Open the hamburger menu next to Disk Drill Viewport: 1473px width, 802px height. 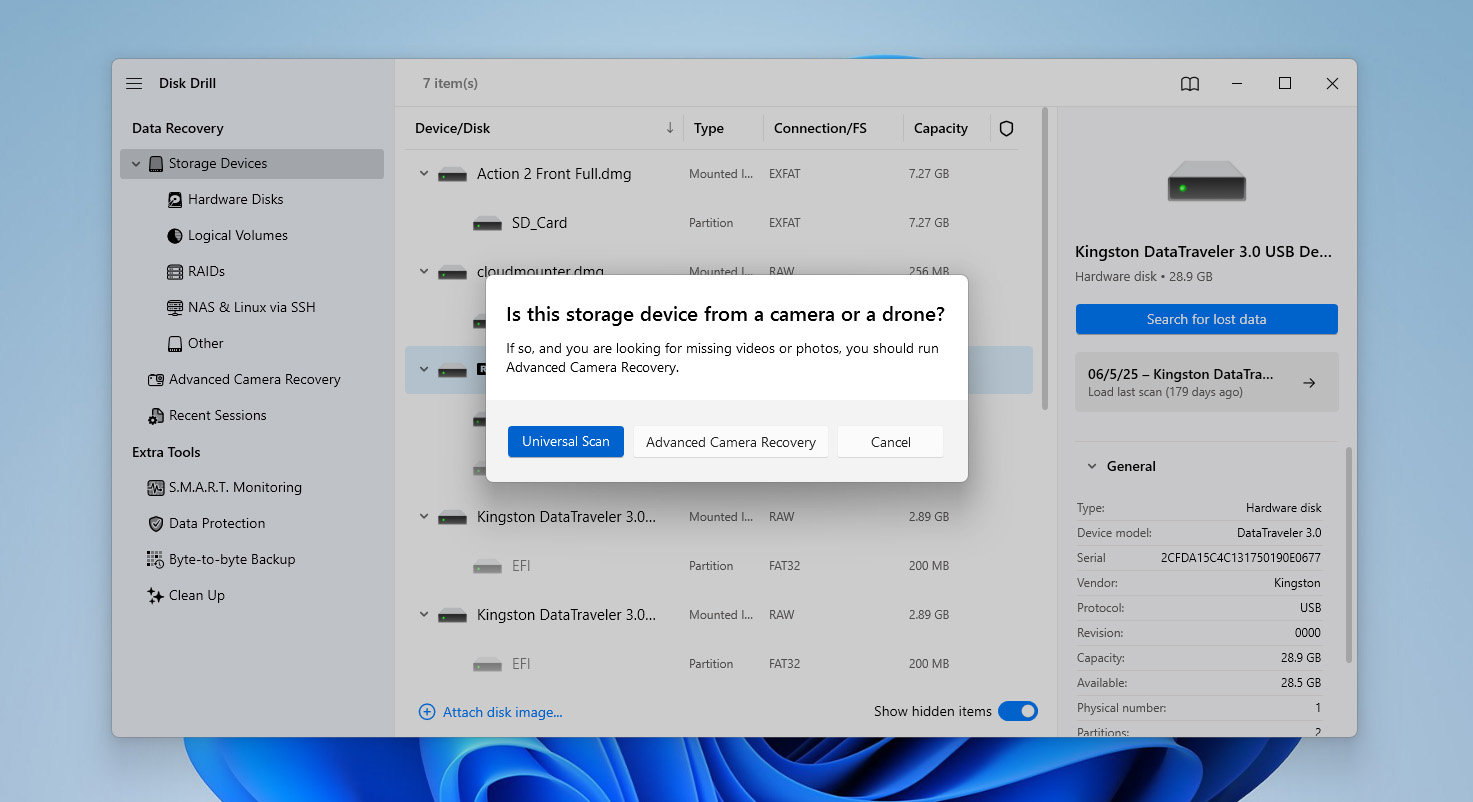(134, 84)
